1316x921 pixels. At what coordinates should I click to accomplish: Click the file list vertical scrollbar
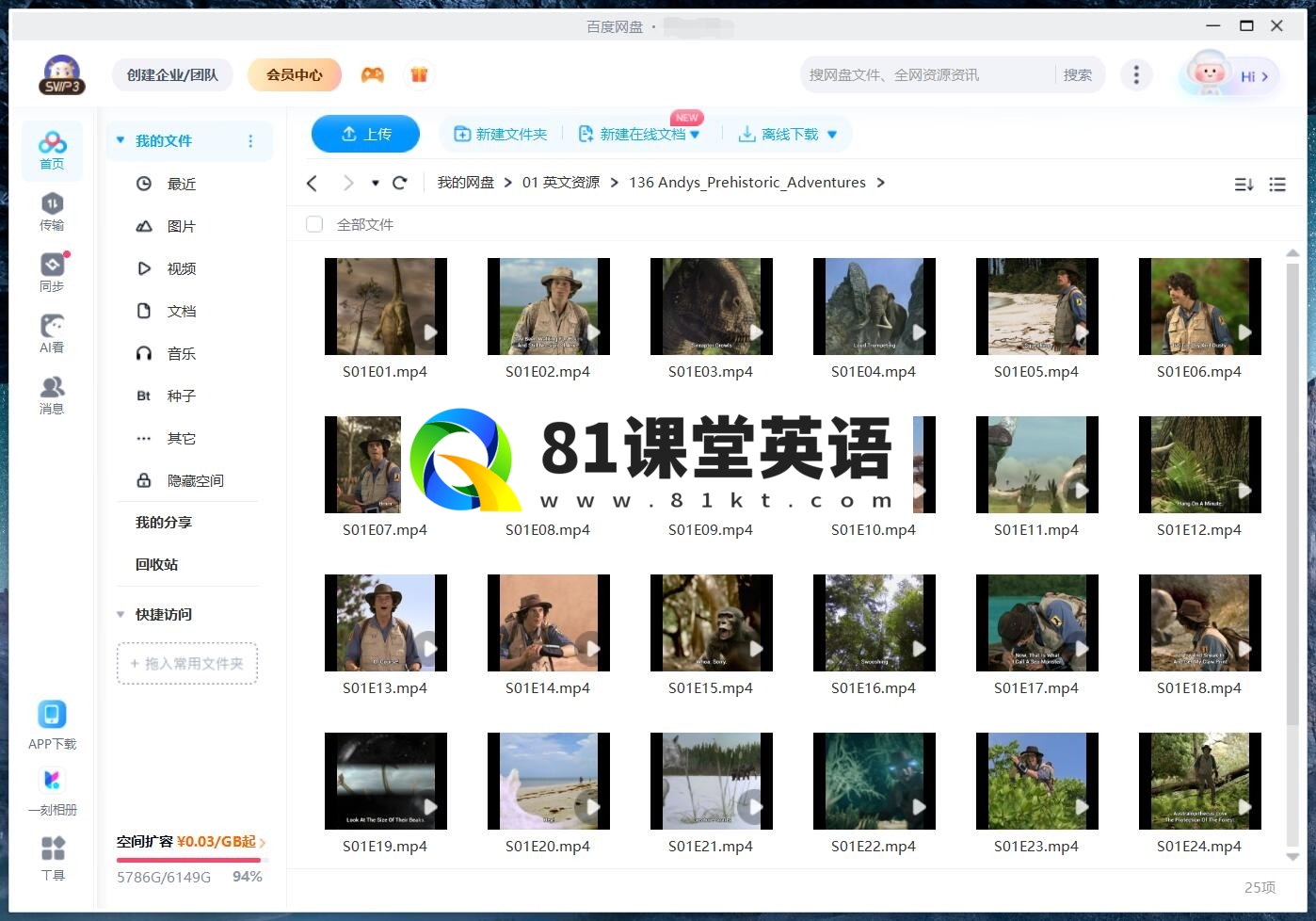(x=1292, y=493)
